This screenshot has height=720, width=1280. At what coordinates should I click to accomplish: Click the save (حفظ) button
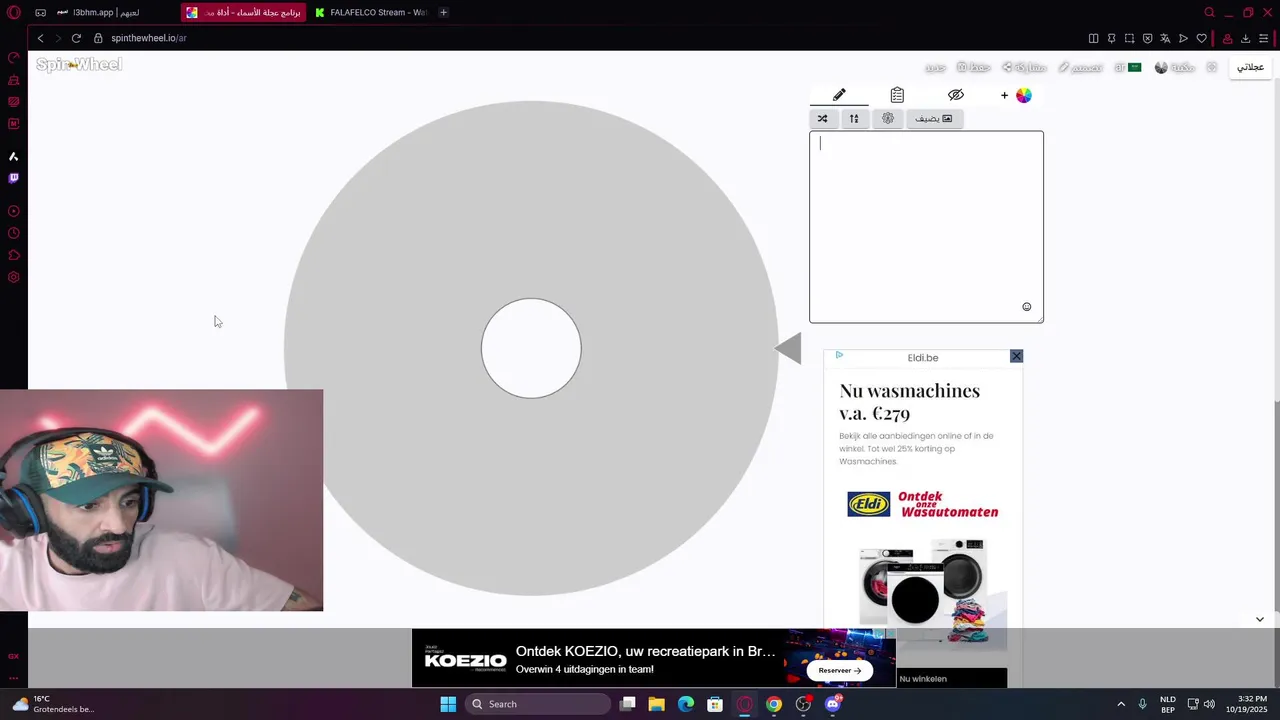pos(973,67)
